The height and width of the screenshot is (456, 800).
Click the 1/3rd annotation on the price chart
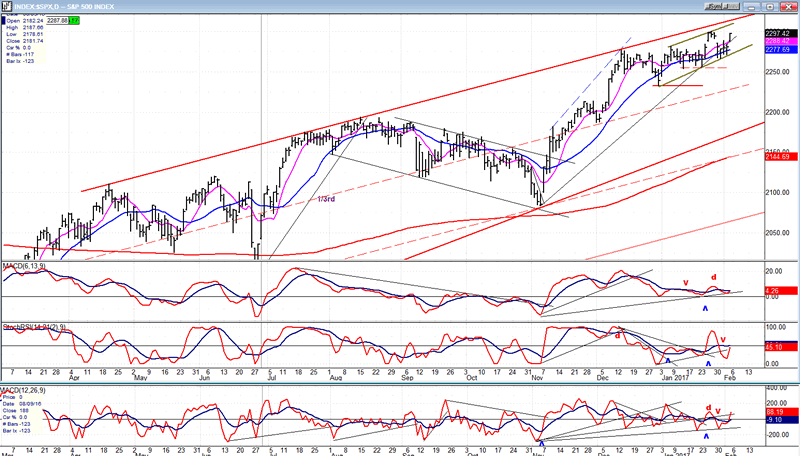point(326,199)
